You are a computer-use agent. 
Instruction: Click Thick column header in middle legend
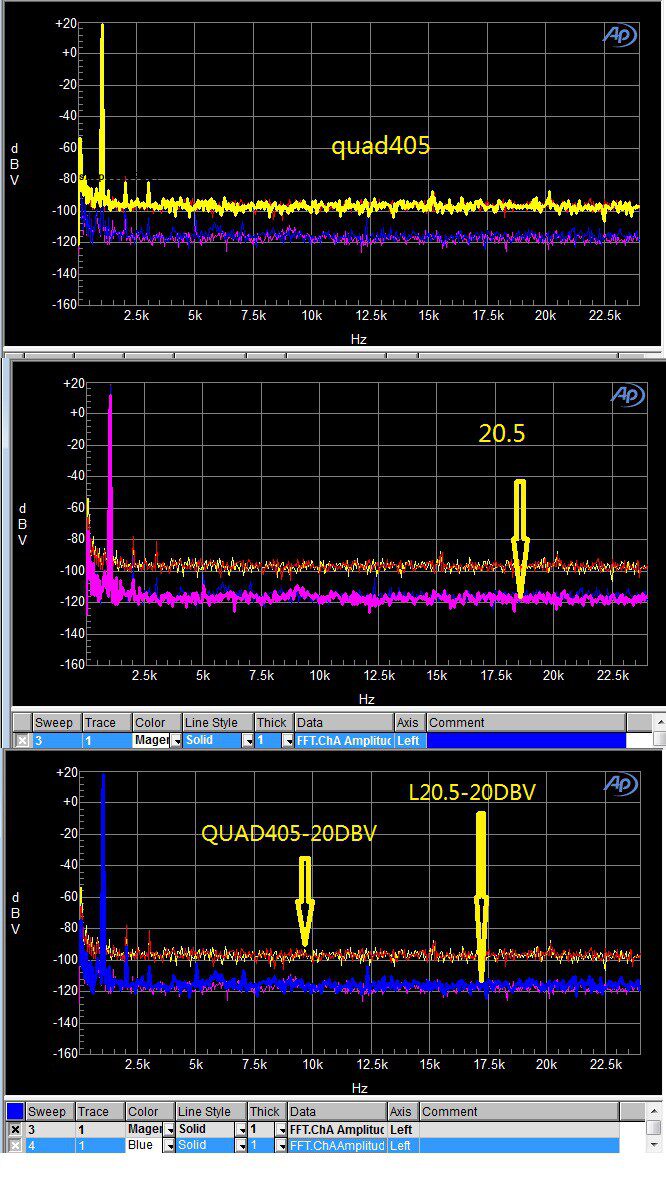coord(275,722)
